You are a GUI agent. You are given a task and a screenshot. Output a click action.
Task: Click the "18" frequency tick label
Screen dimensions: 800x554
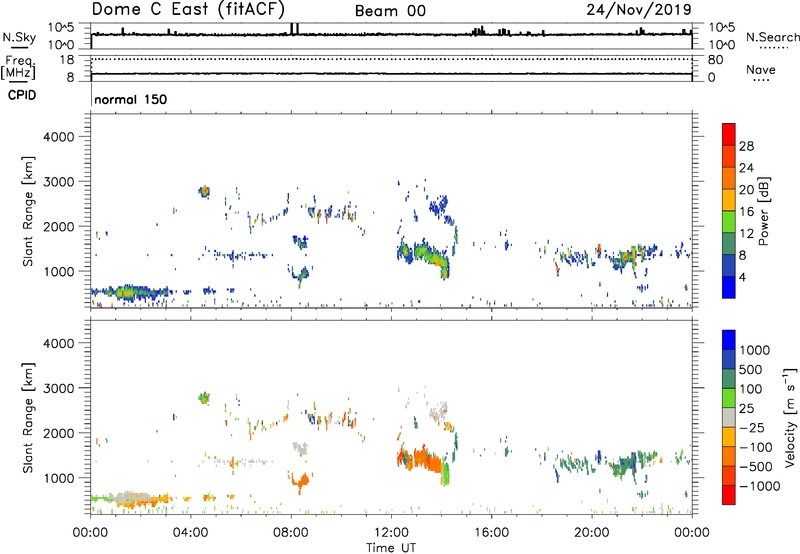pos(67,60)
